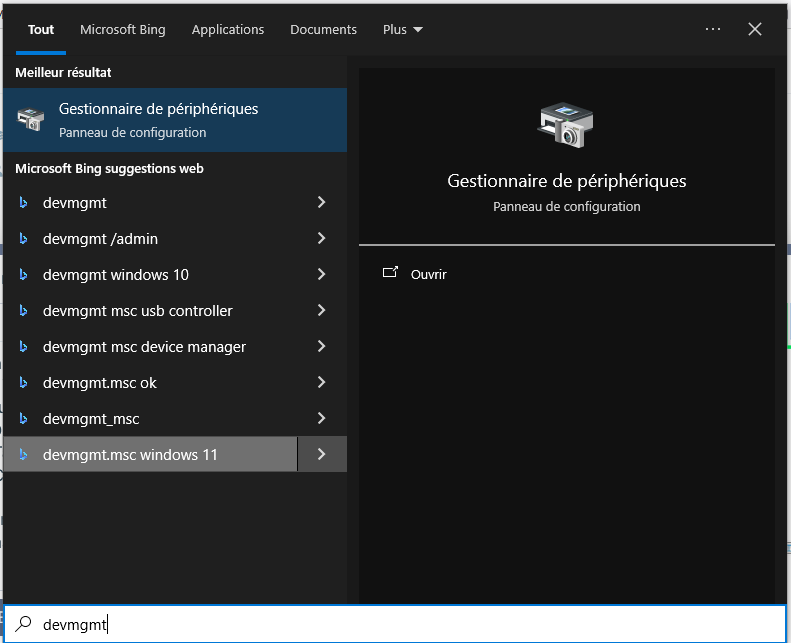Screen dimensions: 791x643
Task: Click the search magnifier icon in search box
Action: point(23,625)
